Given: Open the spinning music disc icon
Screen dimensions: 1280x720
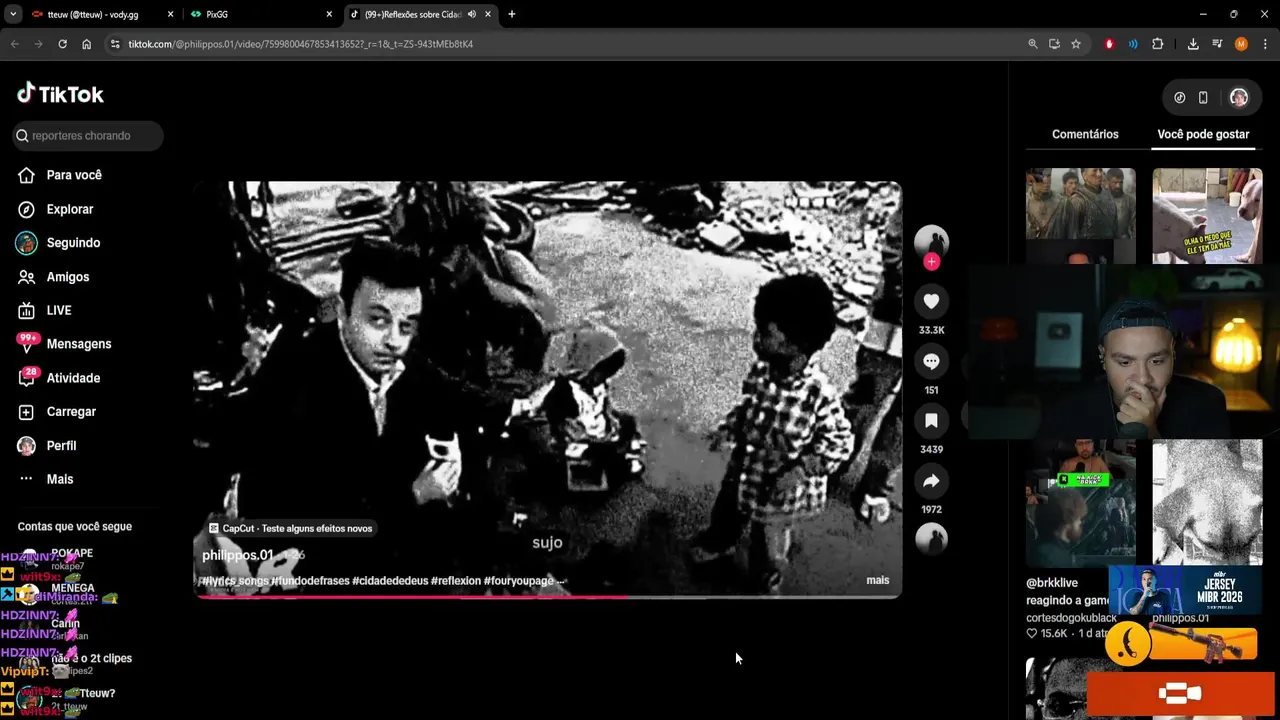Looking at the screenshot, I should (x=931, y=539).
